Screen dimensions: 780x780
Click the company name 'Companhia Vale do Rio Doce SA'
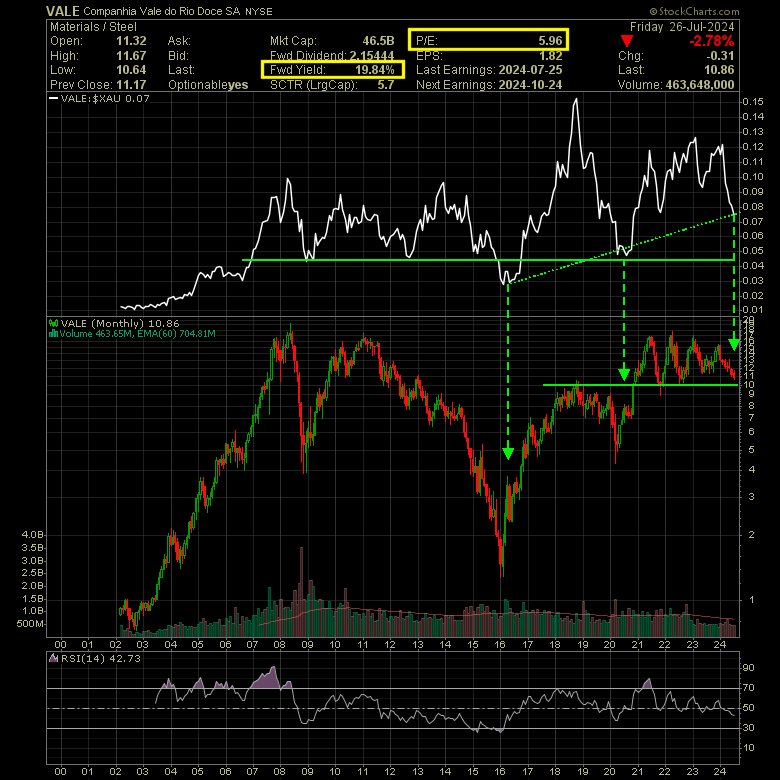pyautogui.click(x=162, y=11)
